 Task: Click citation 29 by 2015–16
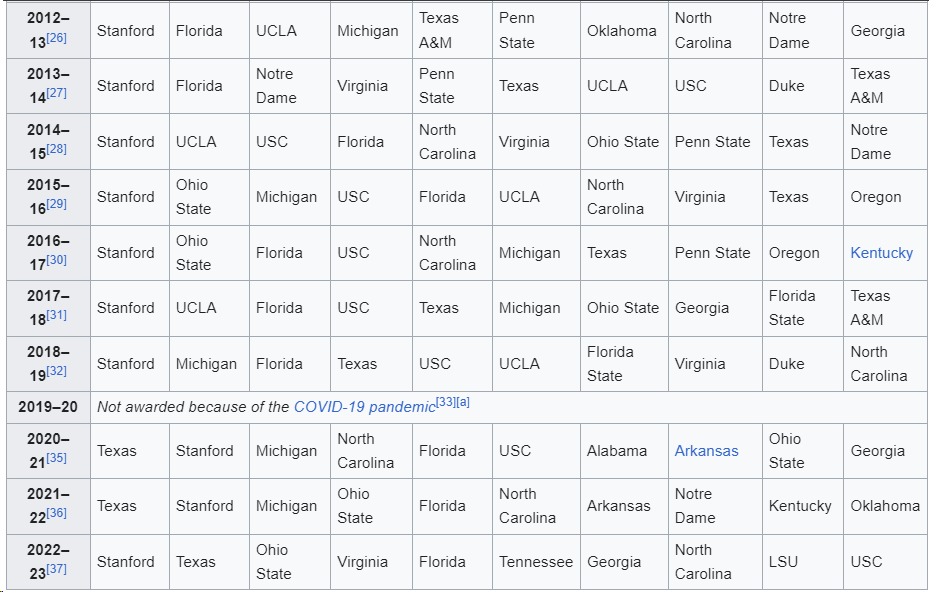click(56, 205)
